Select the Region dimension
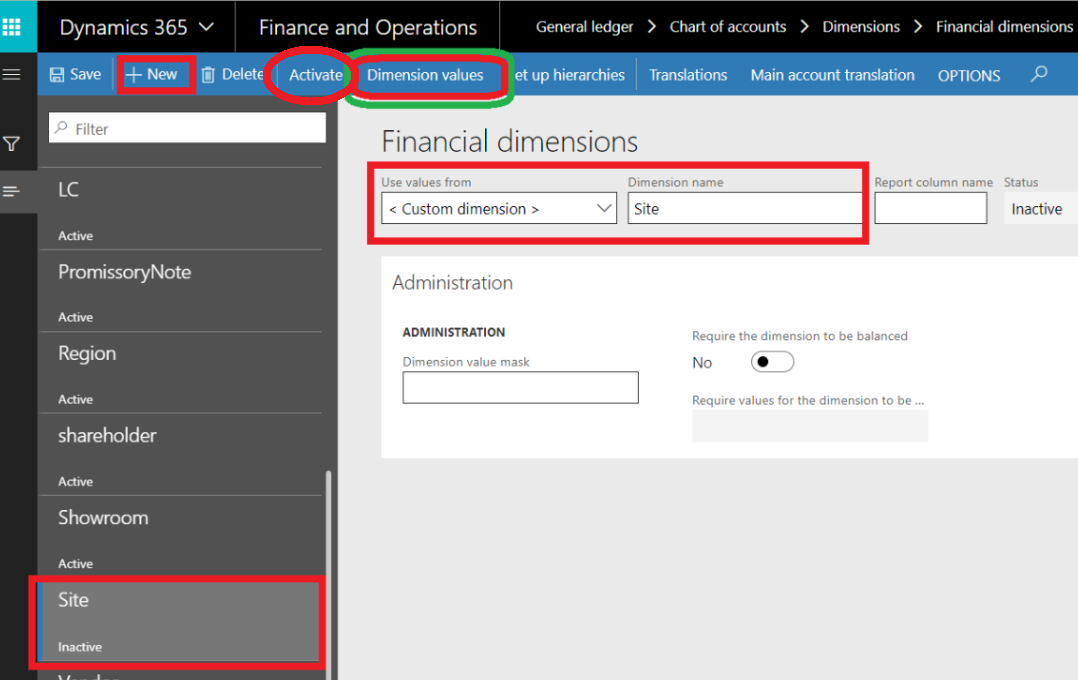This screenshot has height=680, width=1078. coord(180,373)
